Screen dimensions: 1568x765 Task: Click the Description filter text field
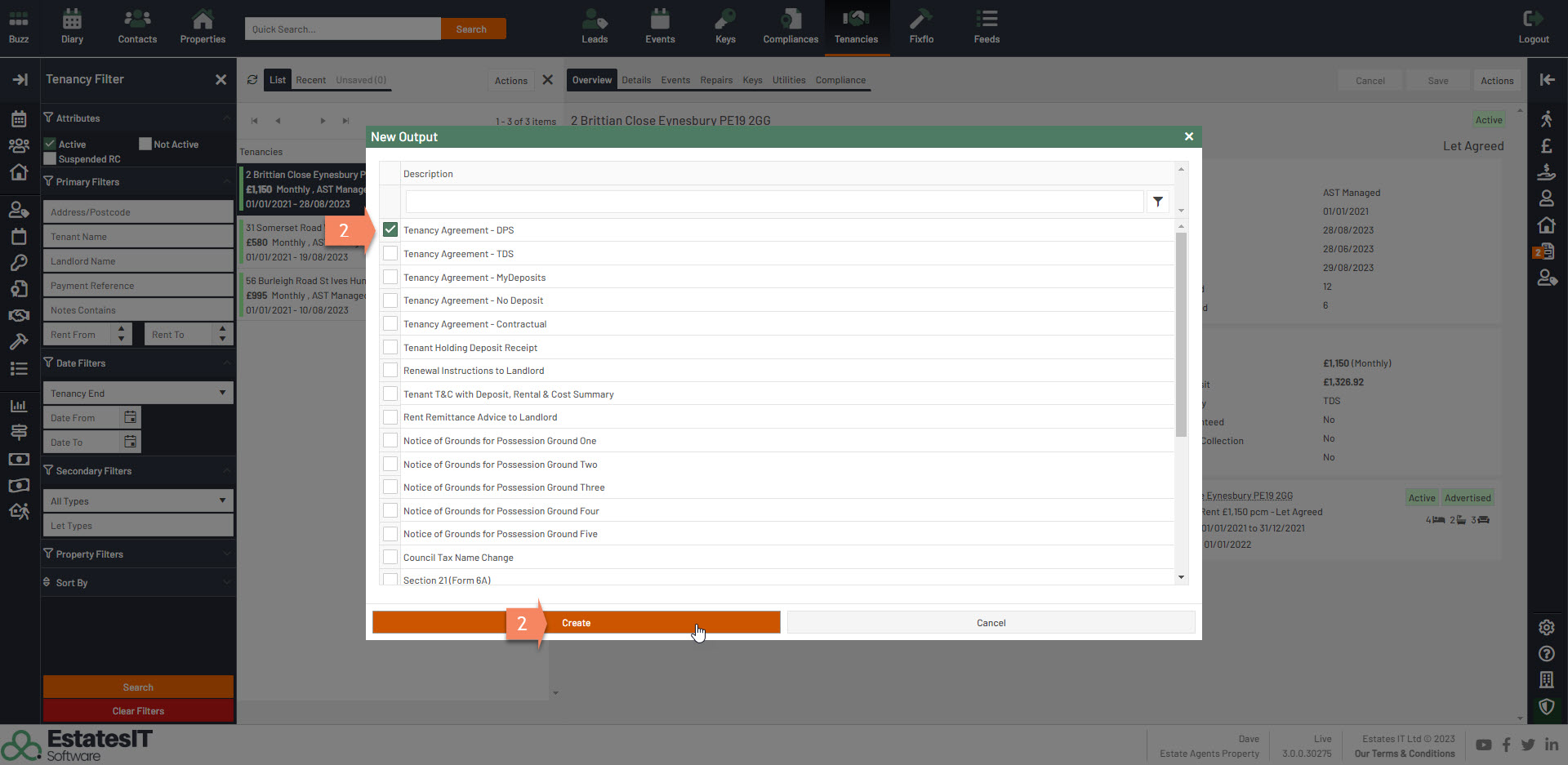773,202
